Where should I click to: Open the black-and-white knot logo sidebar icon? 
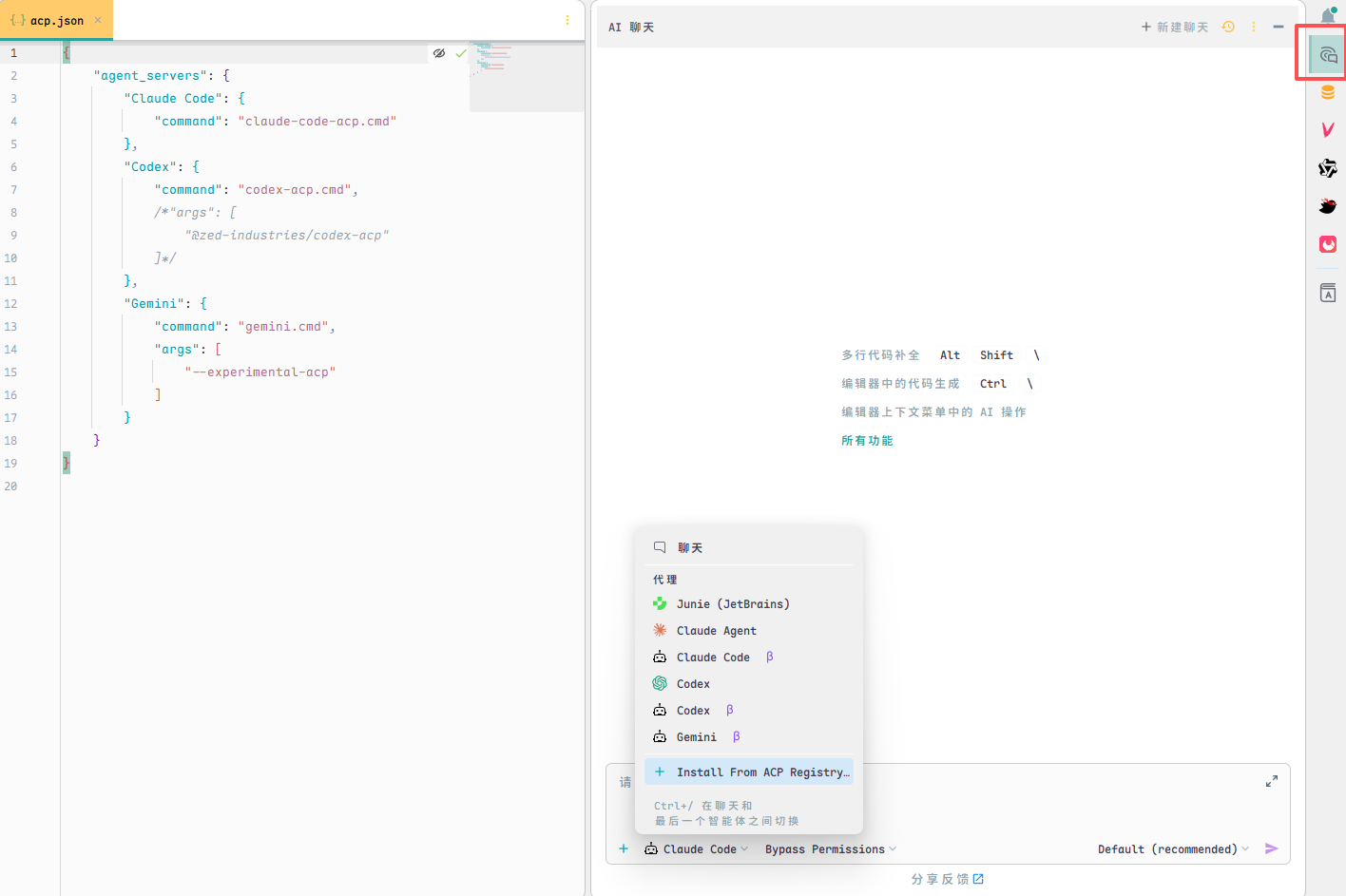(1328, 168)
